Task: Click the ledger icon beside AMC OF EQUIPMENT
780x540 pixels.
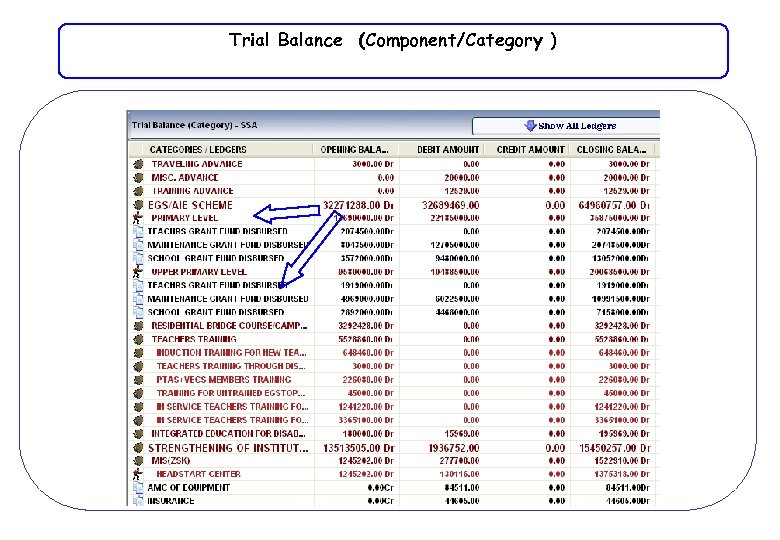Action: 138,487
